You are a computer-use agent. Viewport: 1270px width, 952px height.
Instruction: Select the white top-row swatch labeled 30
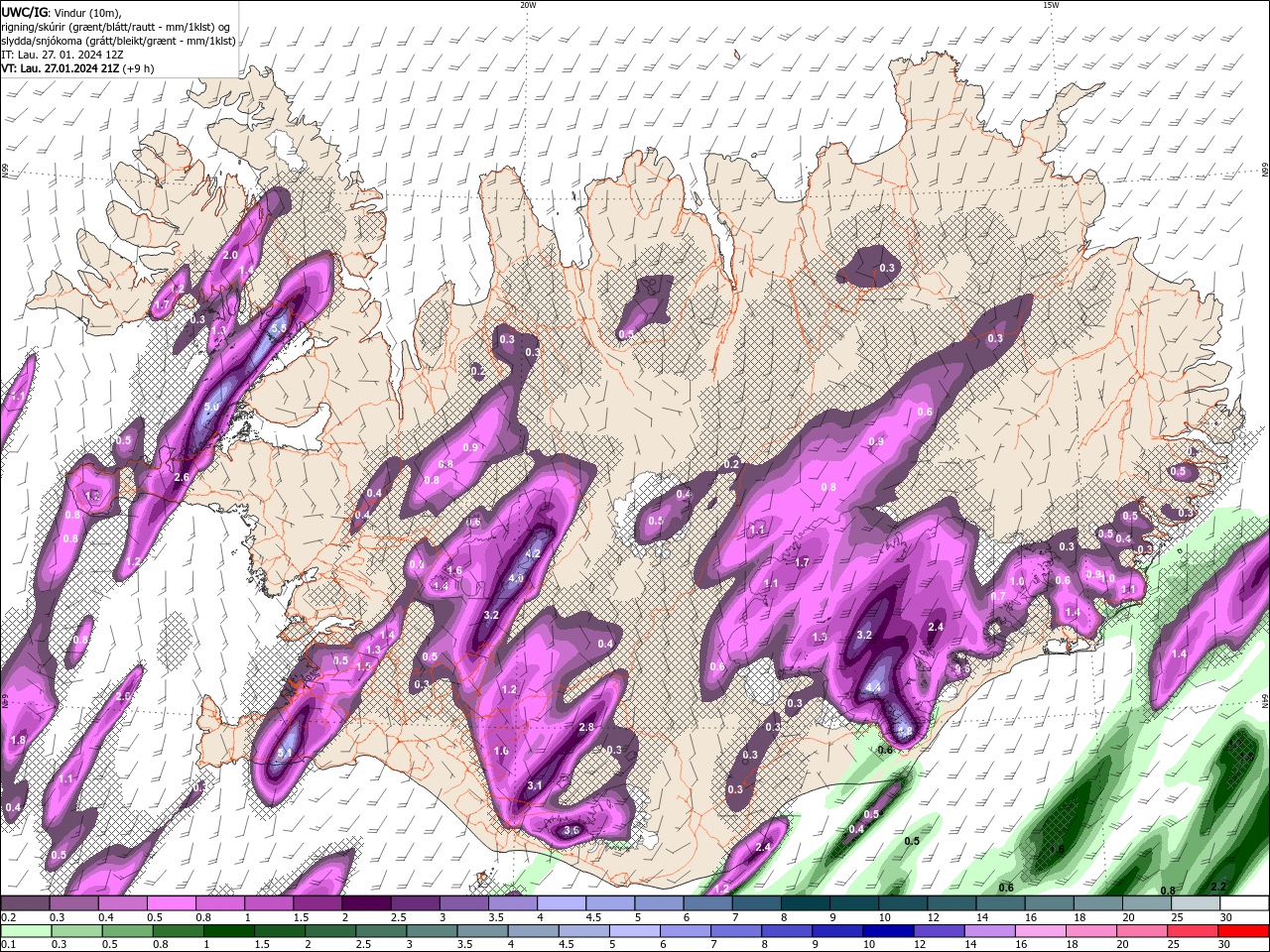1244,903
